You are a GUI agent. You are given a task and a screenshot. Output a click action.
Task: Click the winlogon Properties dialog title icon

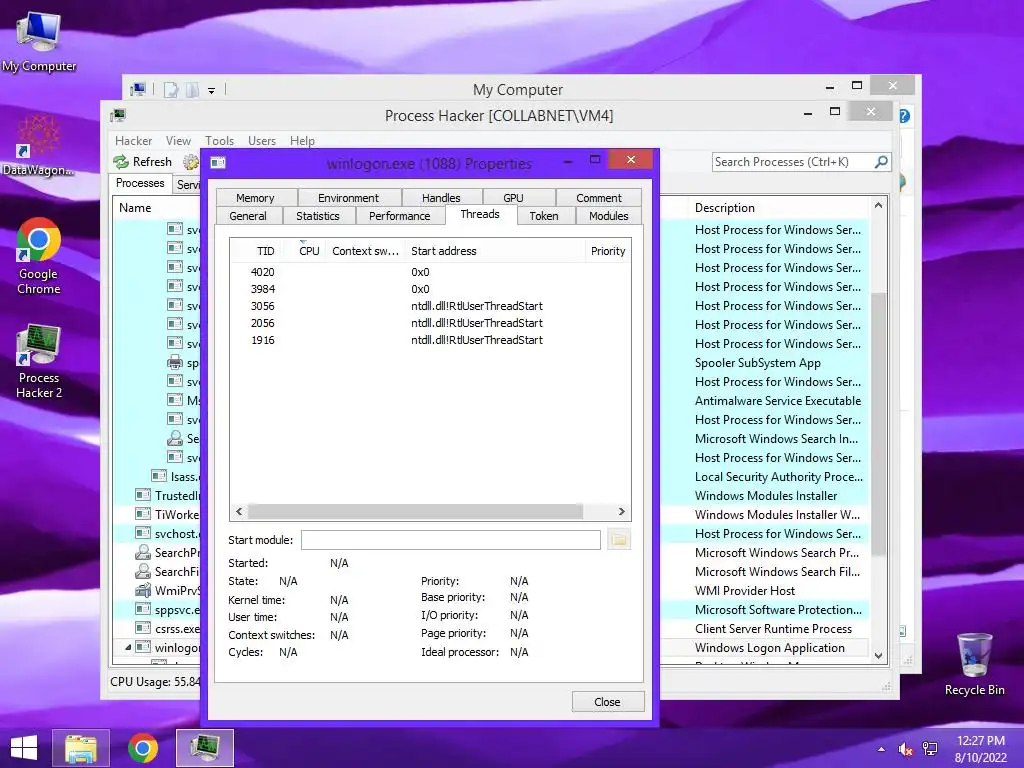pyautogui.click(x=218, y=163)
